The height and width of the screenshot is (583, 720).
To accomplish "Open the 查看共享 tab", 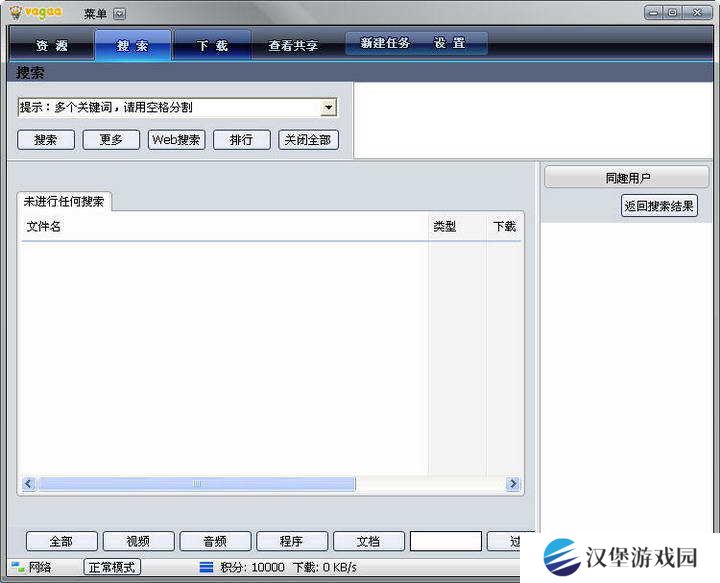I will (x=293, y=45).
